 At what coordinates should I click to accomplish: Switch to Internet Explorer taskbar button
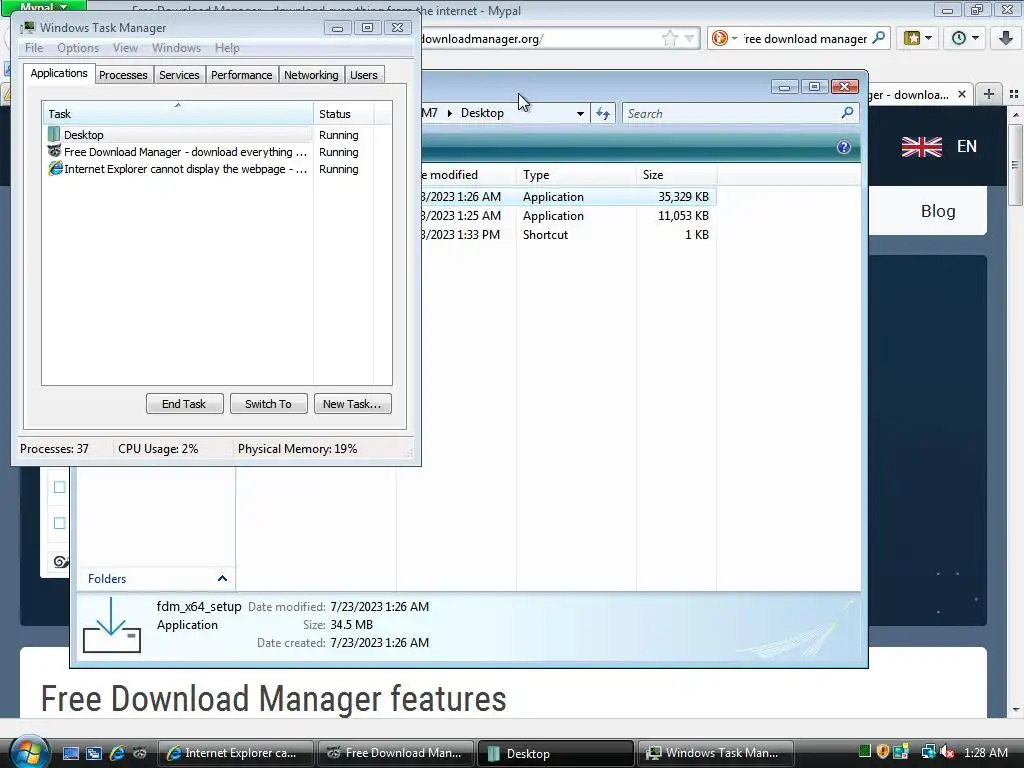click(235, 753)
